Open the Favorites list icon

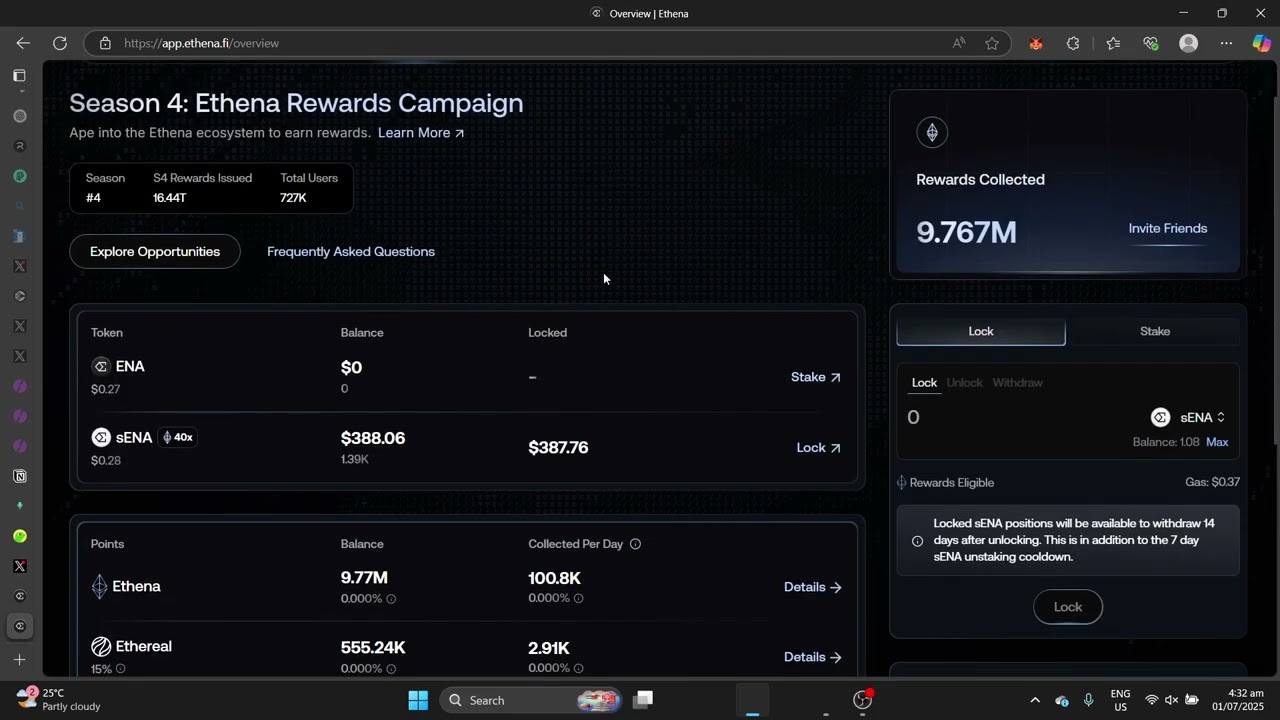[1113, 43]
